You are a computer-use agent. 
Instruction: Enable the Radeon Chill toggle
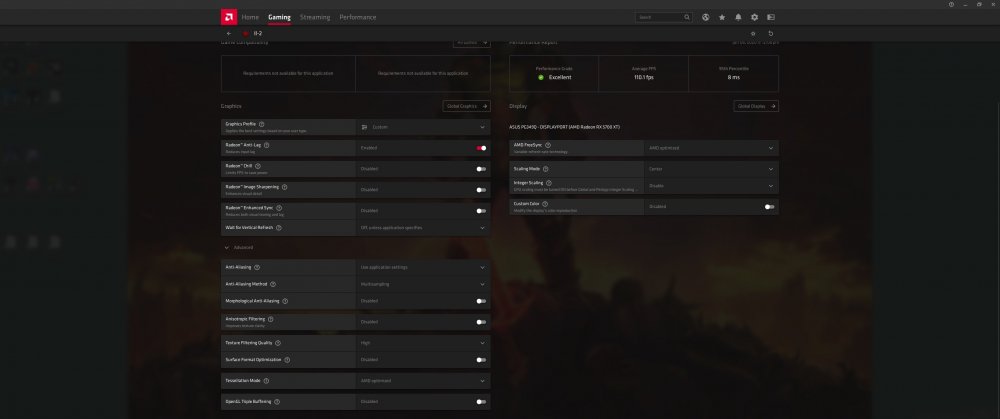482,169
